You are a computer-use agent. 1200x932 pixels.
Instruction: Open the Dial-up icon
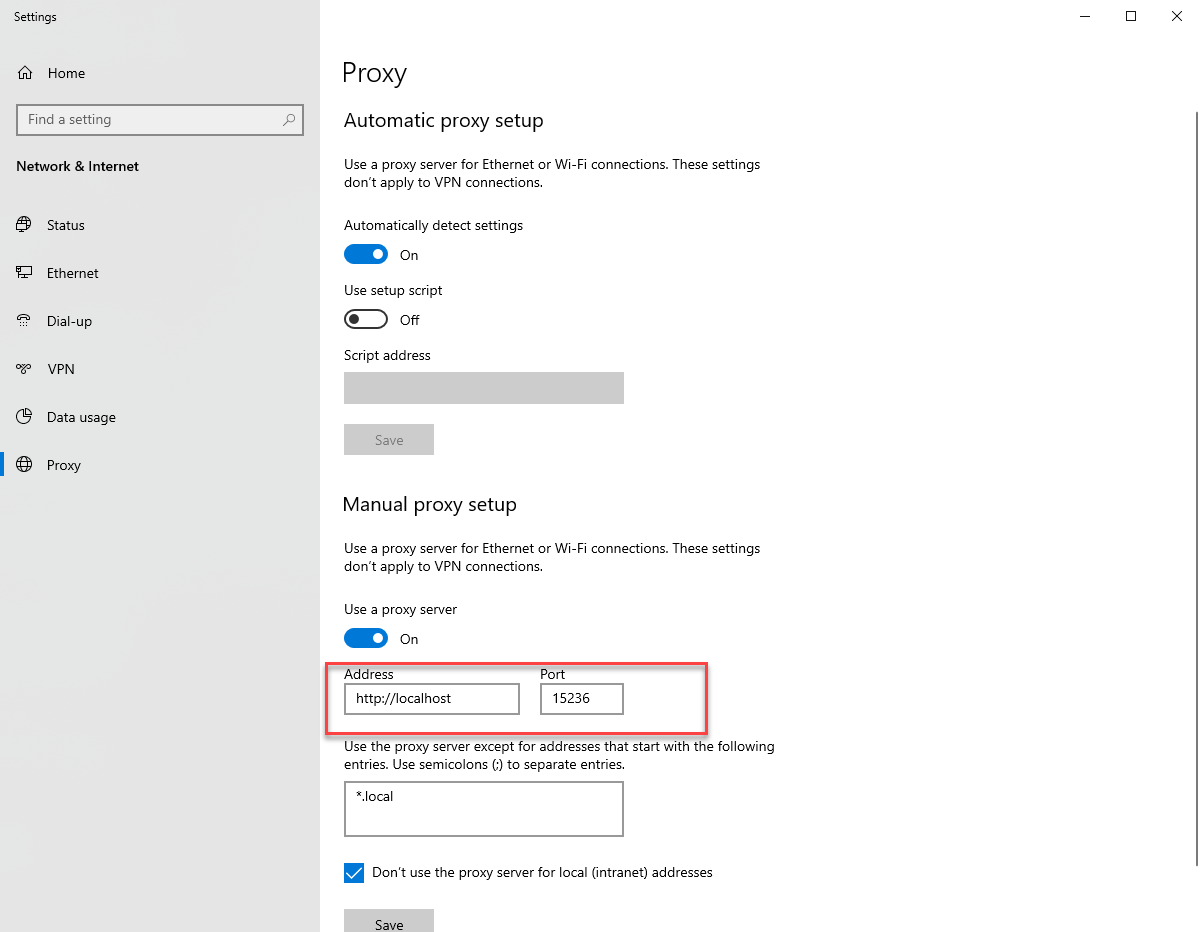click(24, 321)
